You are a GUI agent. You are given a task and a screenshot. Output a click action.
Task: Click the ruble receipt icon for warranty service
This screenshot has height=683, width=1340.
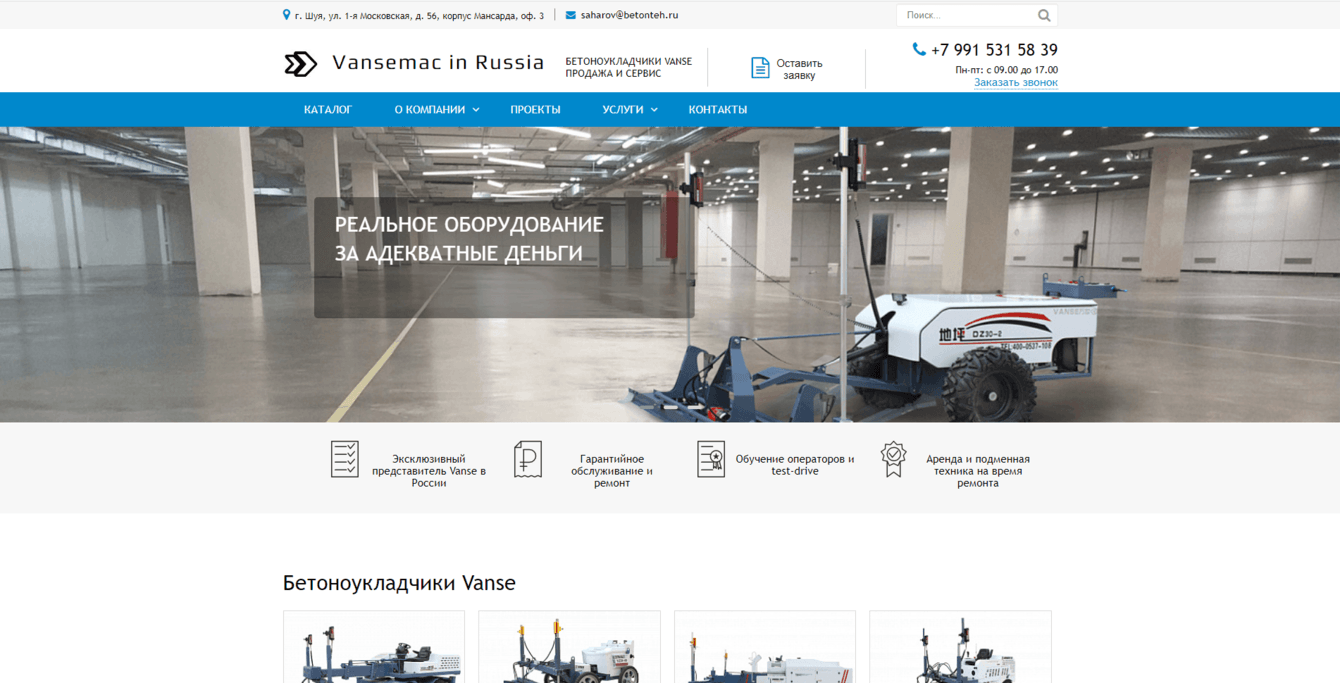pos(528,459)
